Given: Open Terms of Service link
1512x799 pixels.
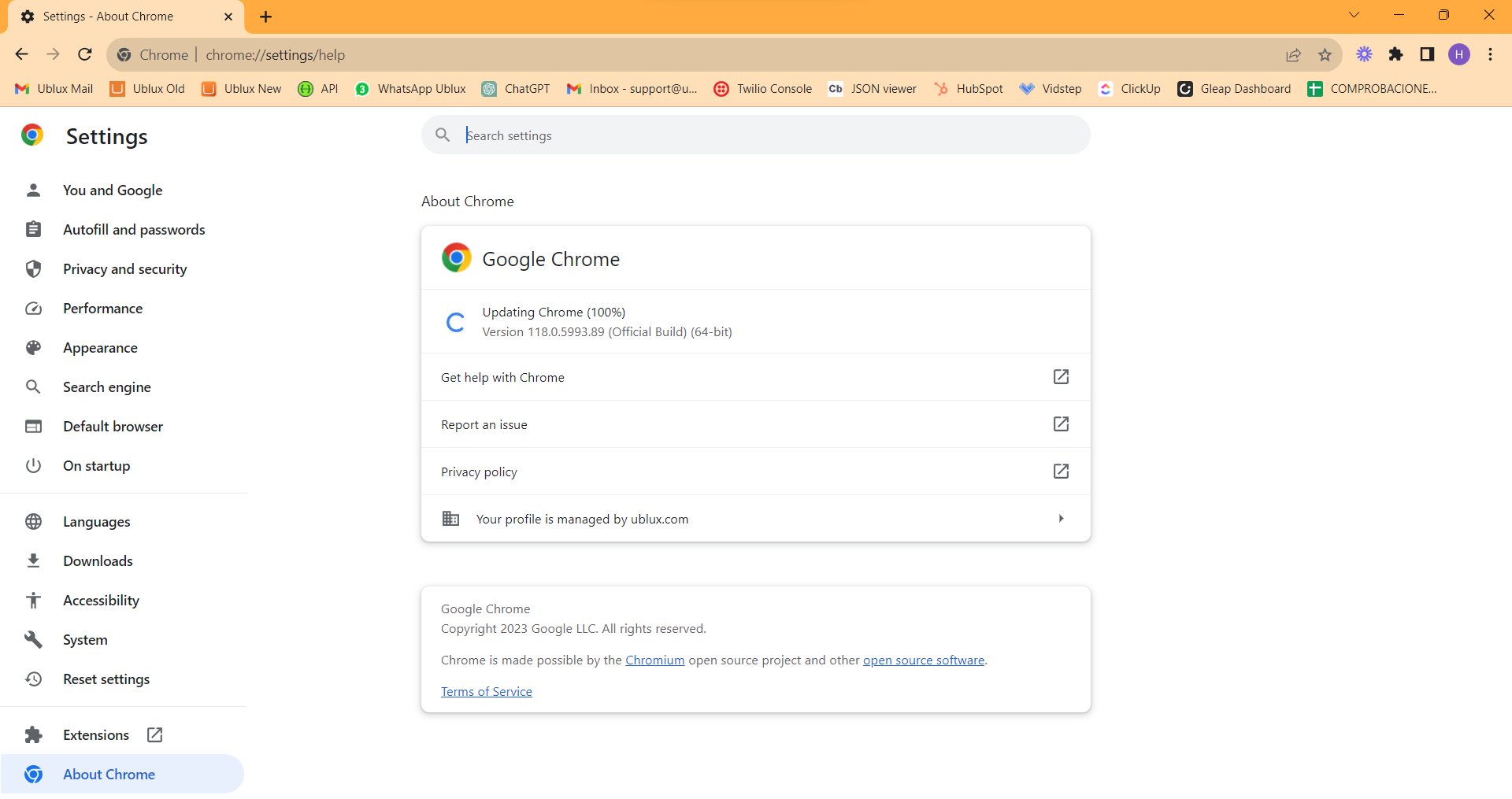Looking at the screenshot, I should coord(487,692).
